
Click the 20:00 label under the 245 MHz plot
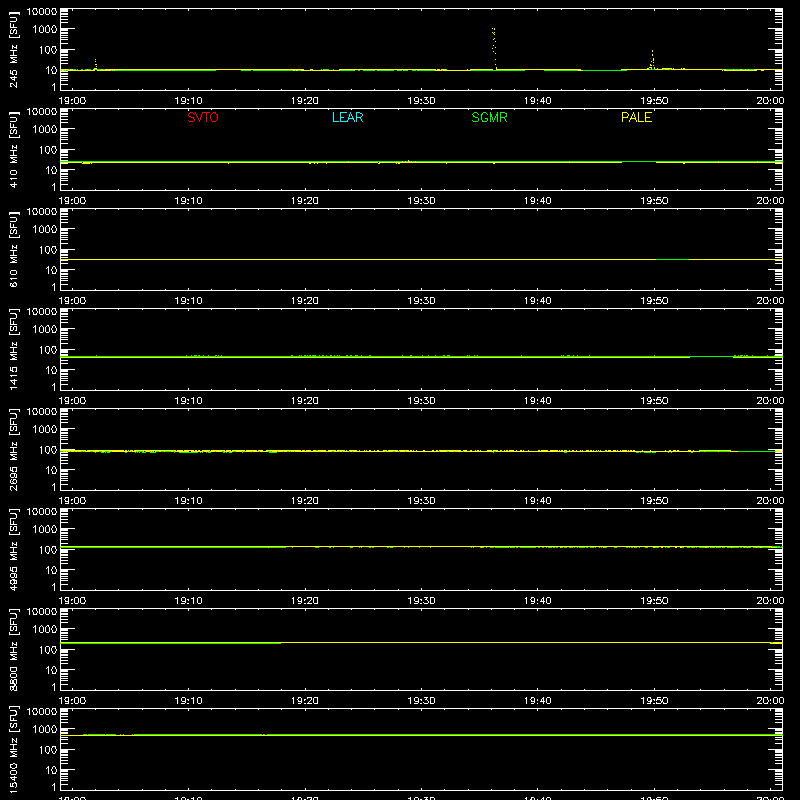(x=770, y=101)
